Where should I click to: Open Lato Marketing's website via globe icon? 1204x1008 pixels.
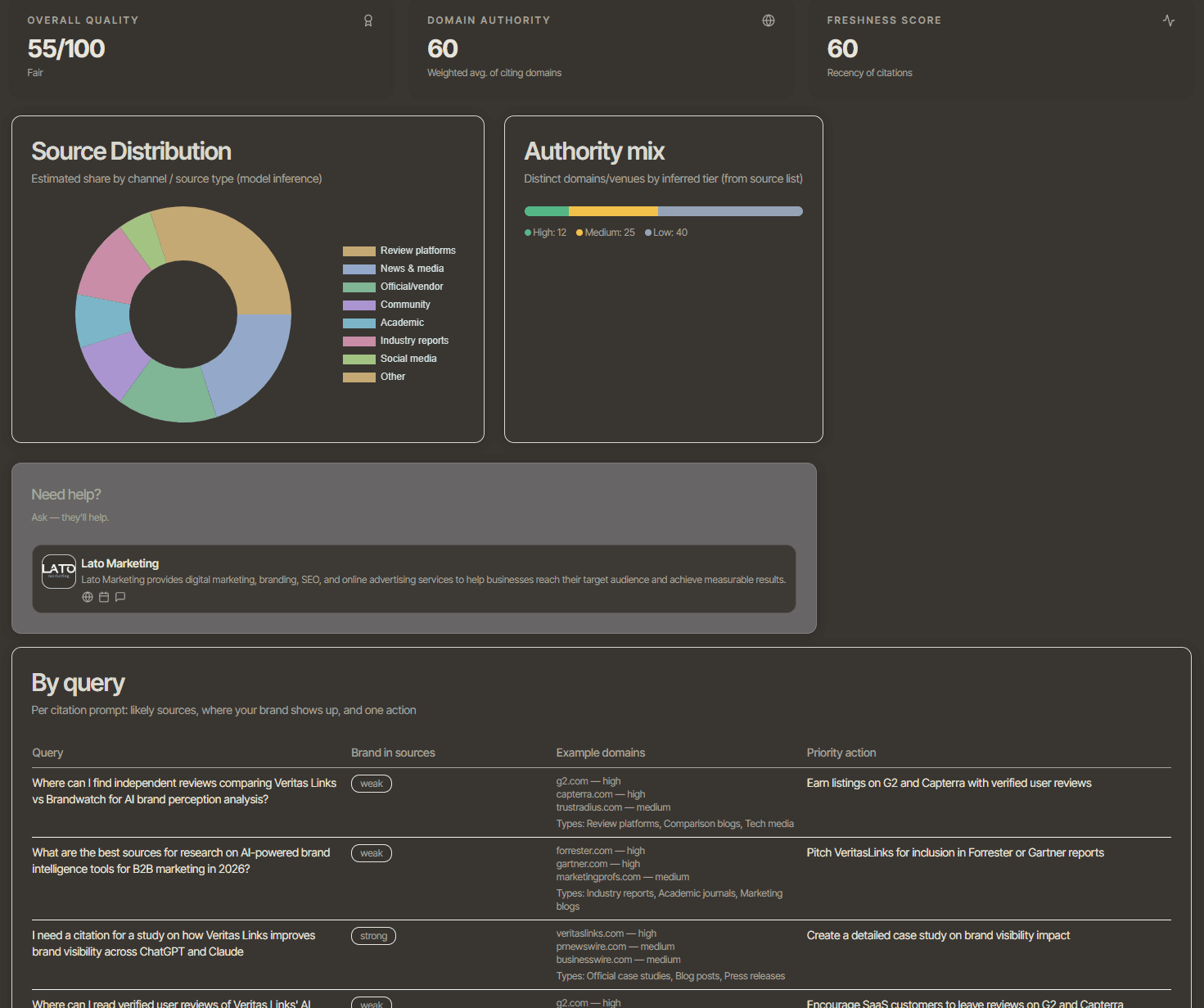(88, 597)
